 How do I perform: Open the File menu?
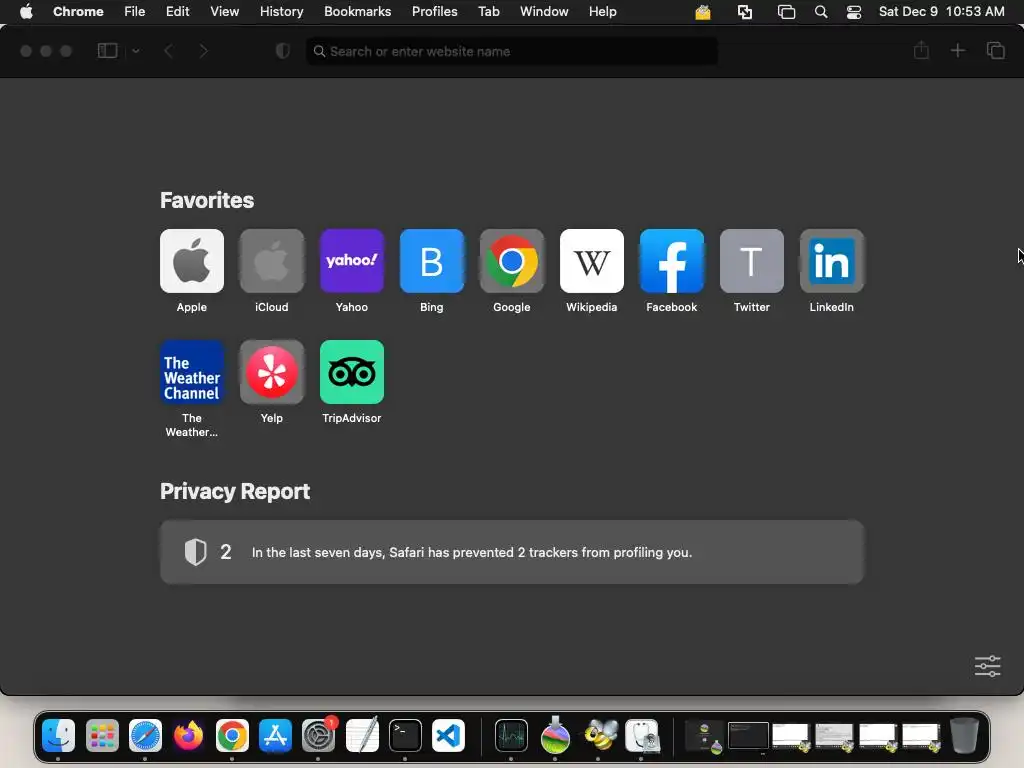click(135, 12)
